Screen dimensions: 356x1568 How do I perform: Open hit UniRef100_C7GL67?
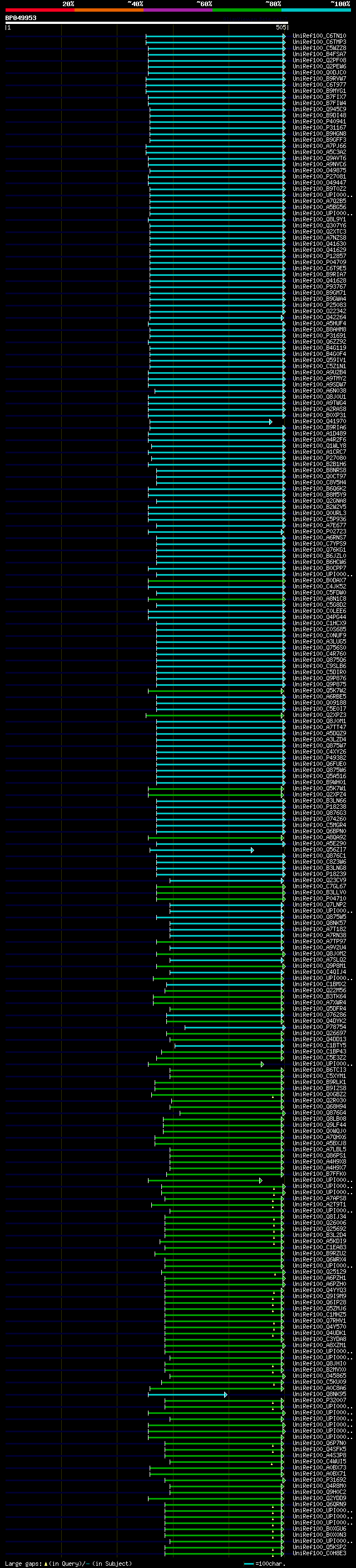[x=319, y=886]
